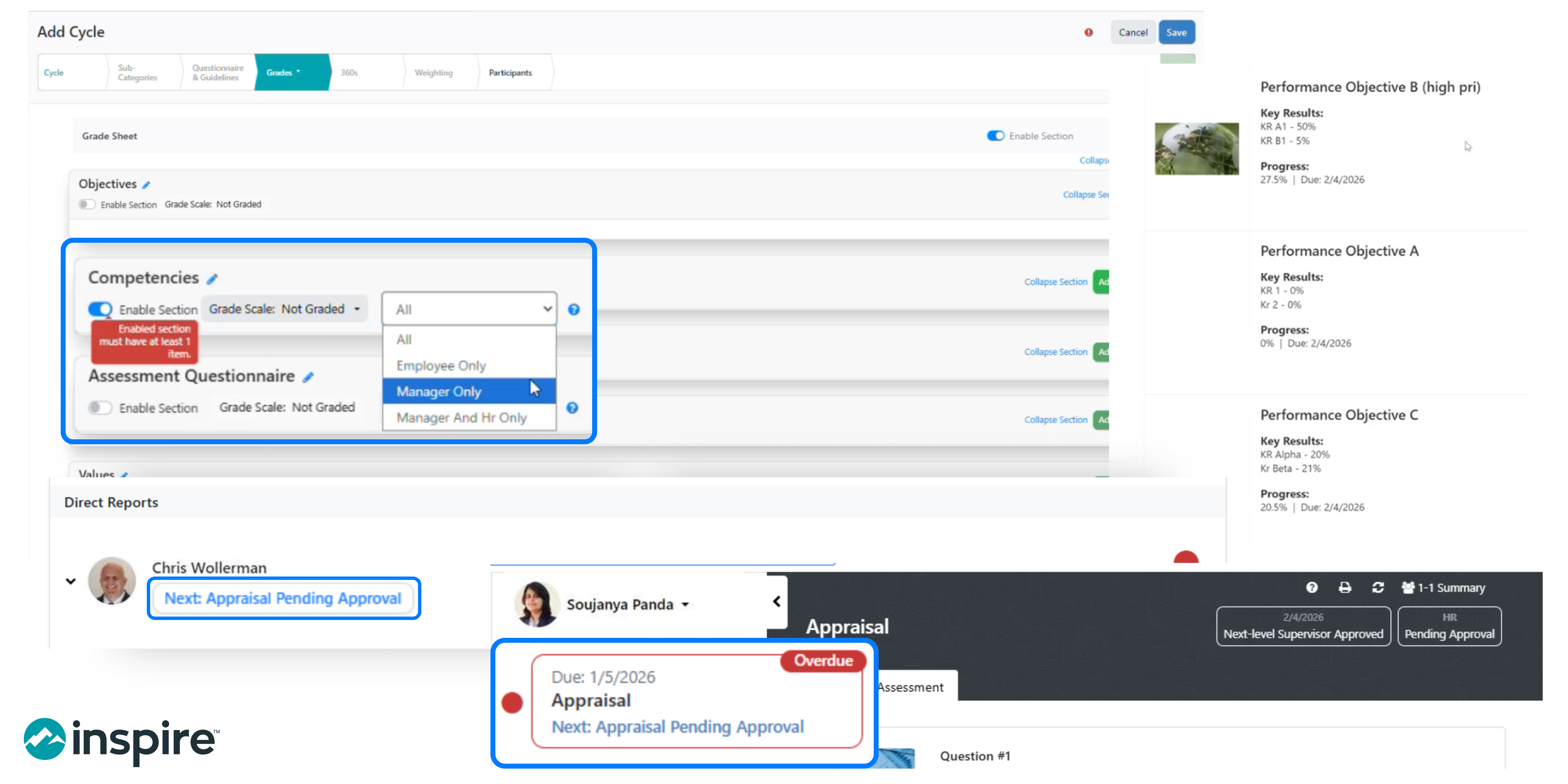This screenshot has width=1568, height=784.
Task: Save the new cycle
Action: point(1177,32)
